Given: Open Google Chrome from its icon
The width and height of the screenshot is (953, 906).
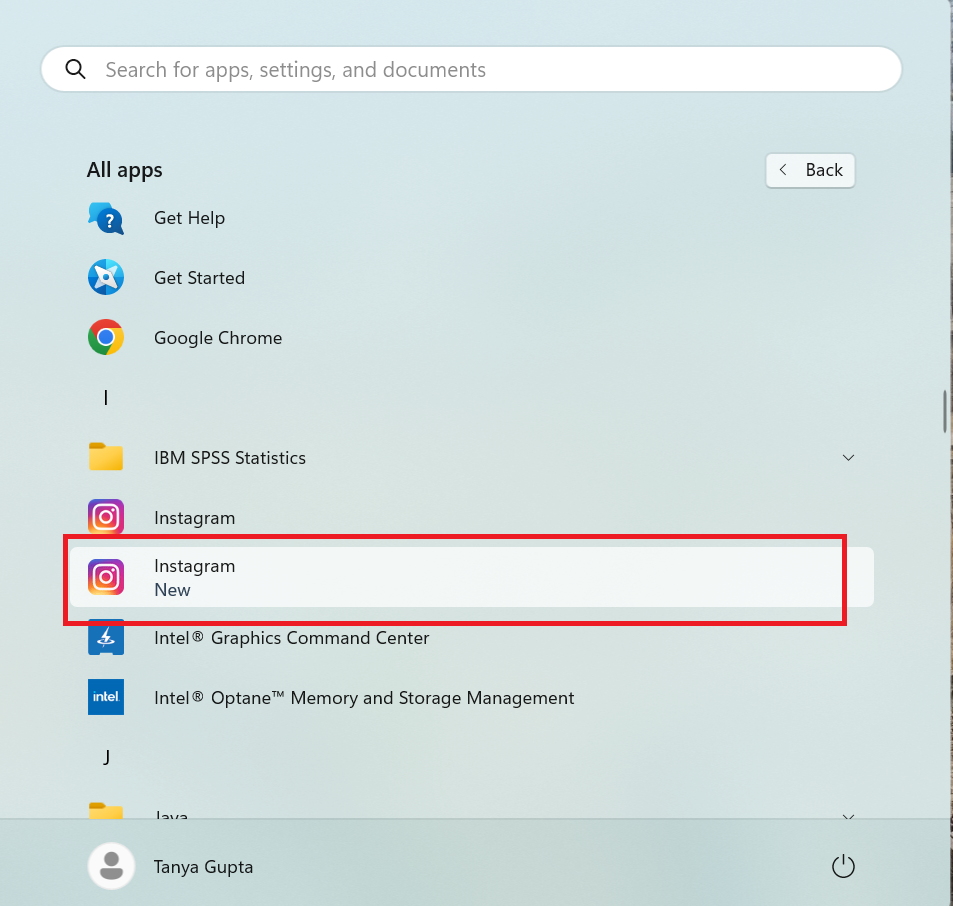Looking at the screenshot, I should click(x=106, y=338).
